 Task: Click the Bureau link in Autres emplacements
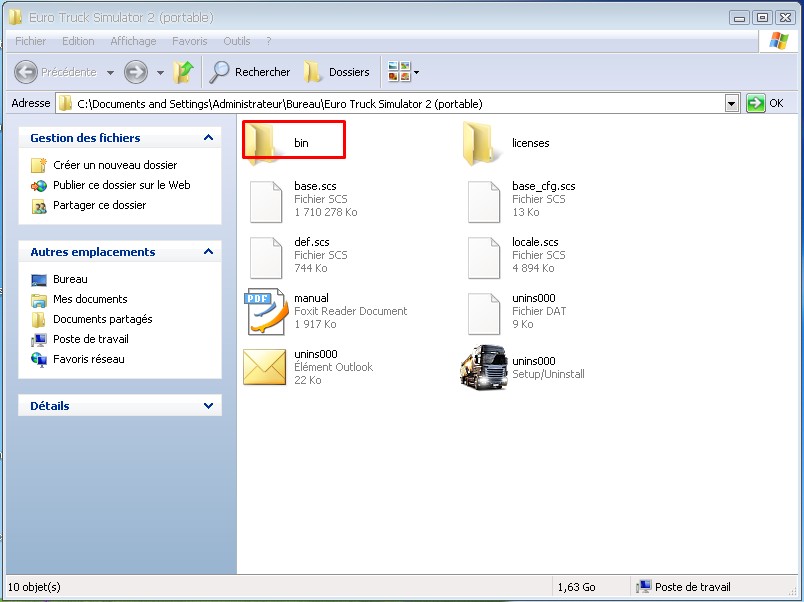70,279
